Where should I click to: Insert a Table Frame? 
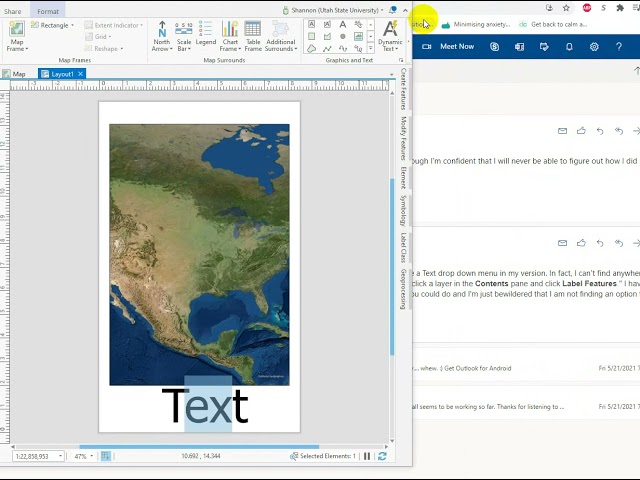pos(253,36)
